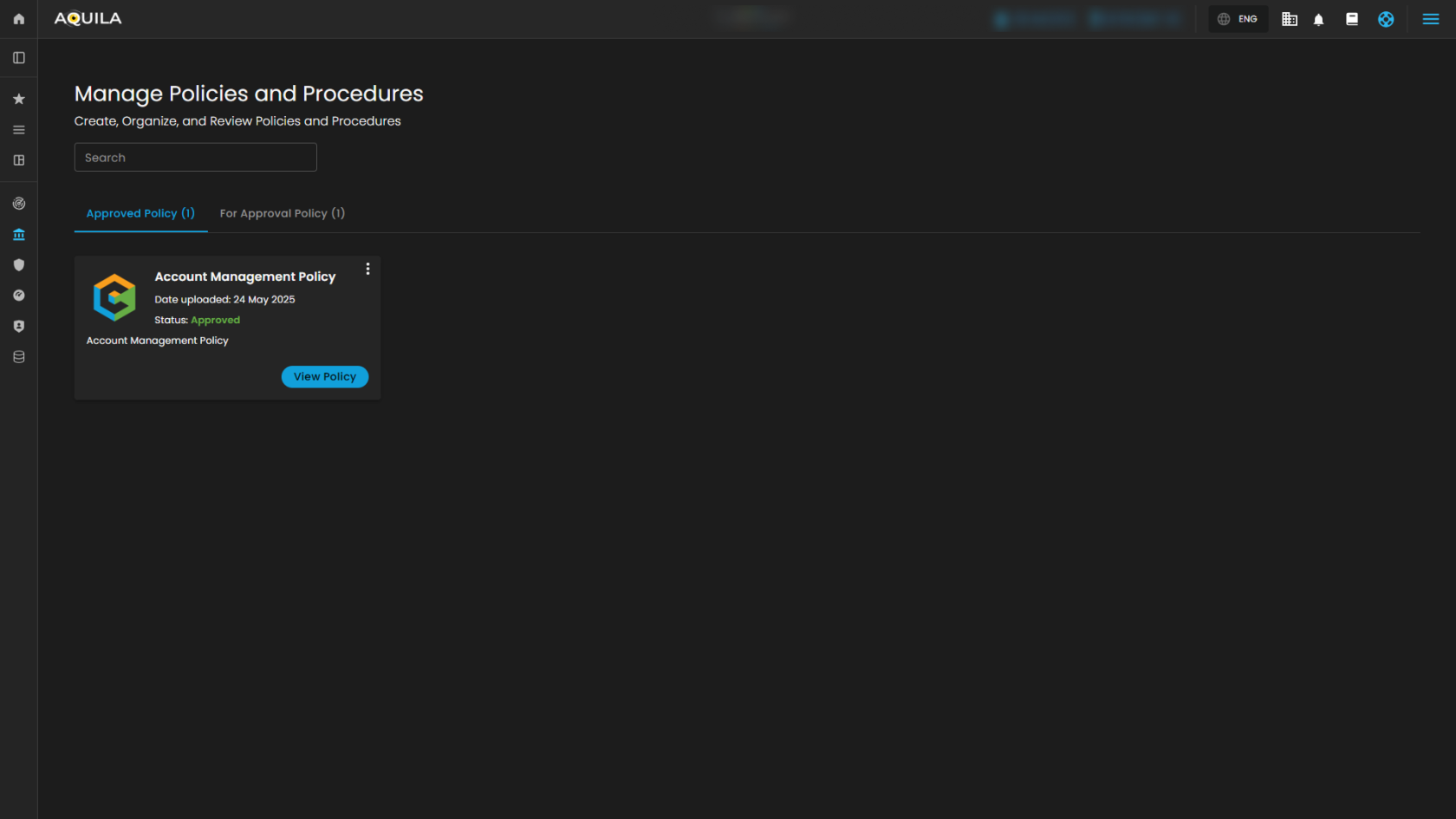Open favorites via the star icon

coord(18,99)
